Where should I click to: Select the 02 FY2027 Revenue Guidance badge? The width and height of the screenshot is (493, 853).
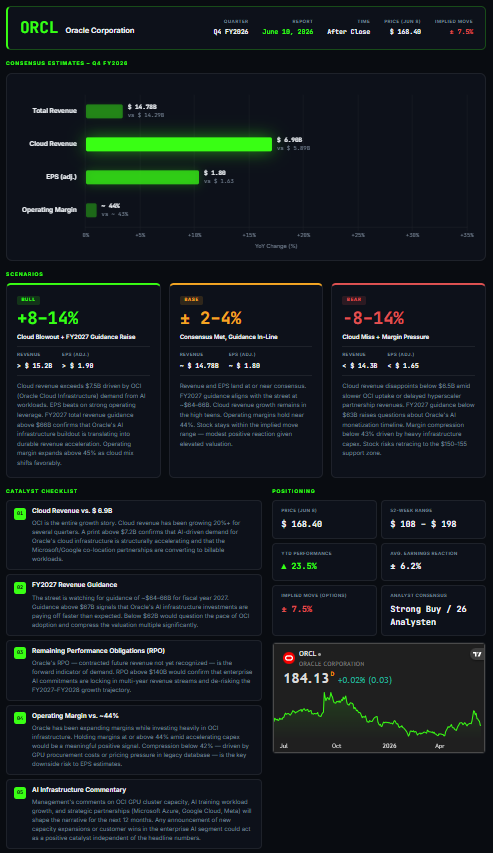coord(20,587)
